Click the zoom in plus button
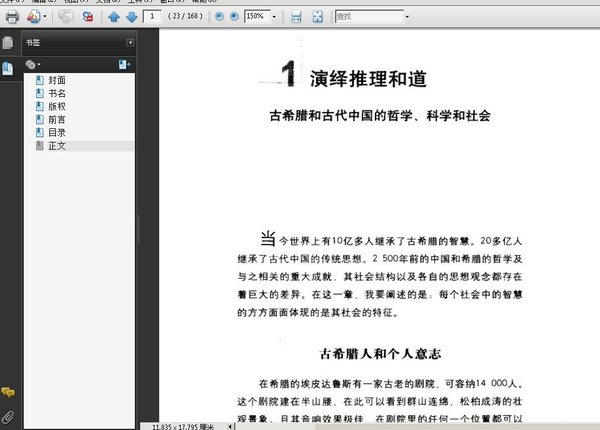Image resolution: width=600 pixels, height=430 pixels. [x=234, y=17]
